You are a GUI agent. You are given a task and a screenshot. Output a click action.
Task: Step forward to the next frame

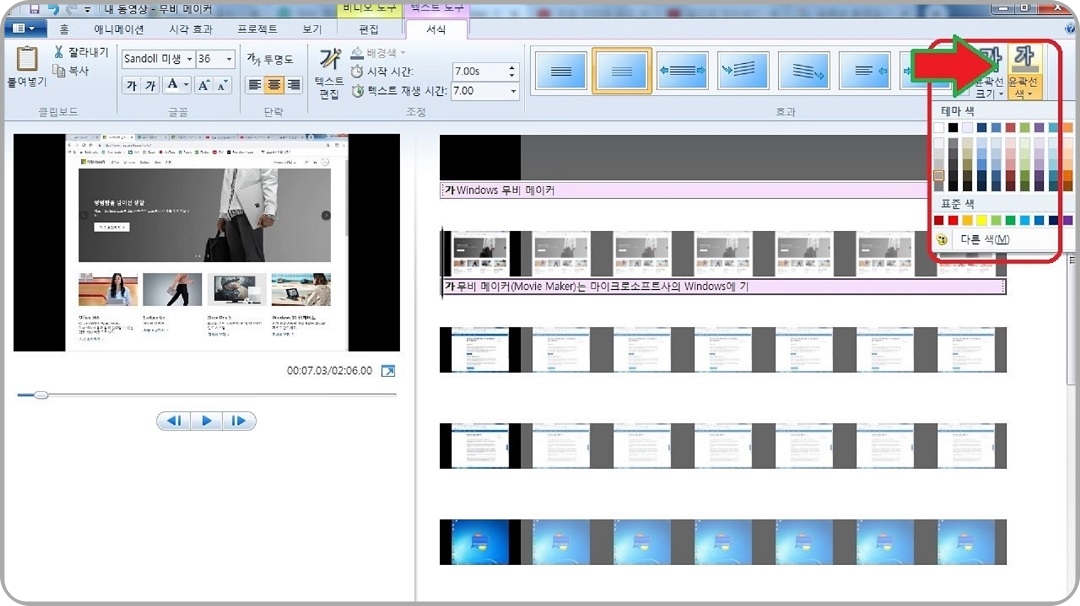pos(238,421)
